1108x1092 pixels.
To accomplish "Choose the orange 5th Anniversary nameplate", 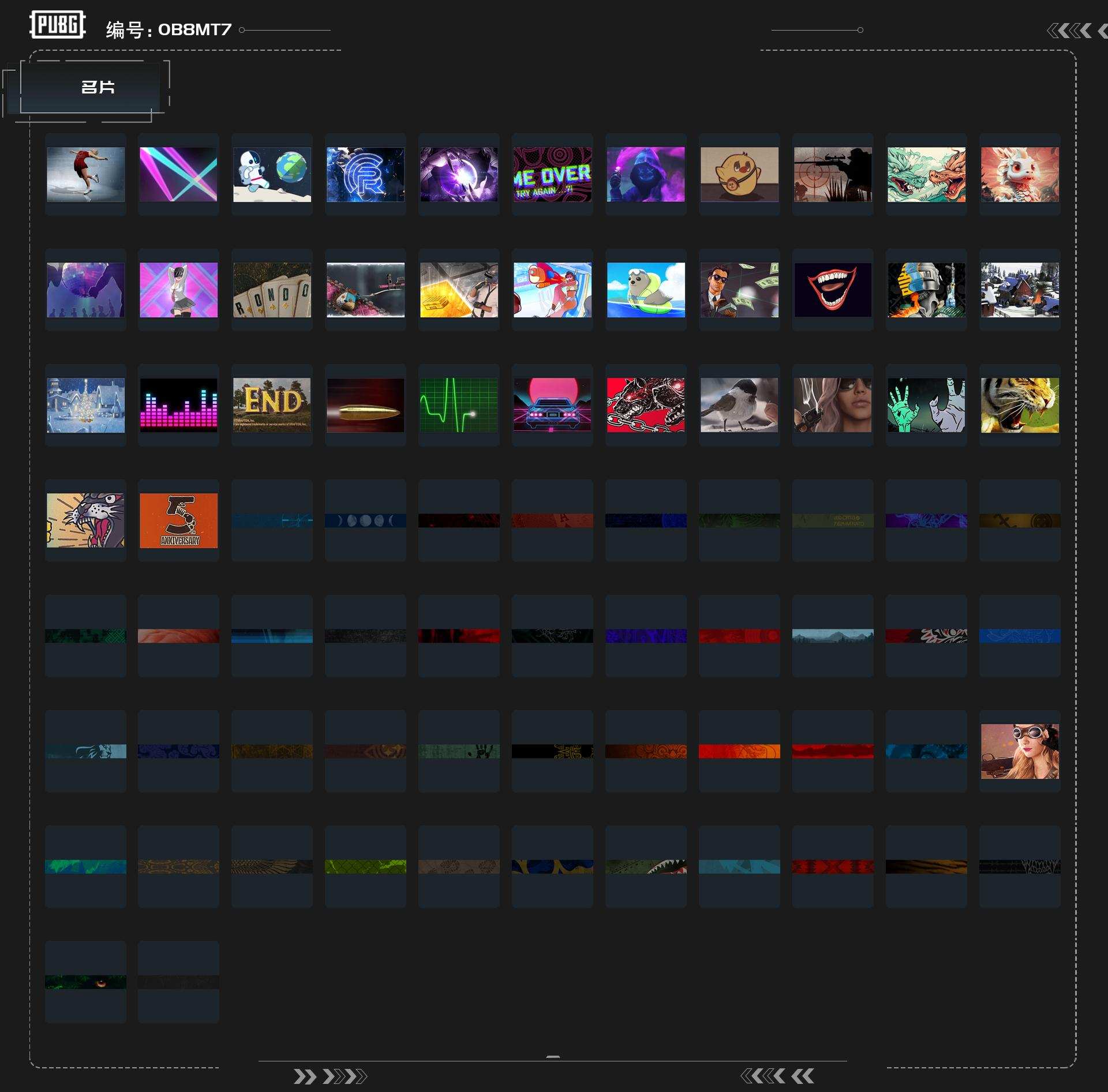I will pyautogui.click(x=178, y=520).
